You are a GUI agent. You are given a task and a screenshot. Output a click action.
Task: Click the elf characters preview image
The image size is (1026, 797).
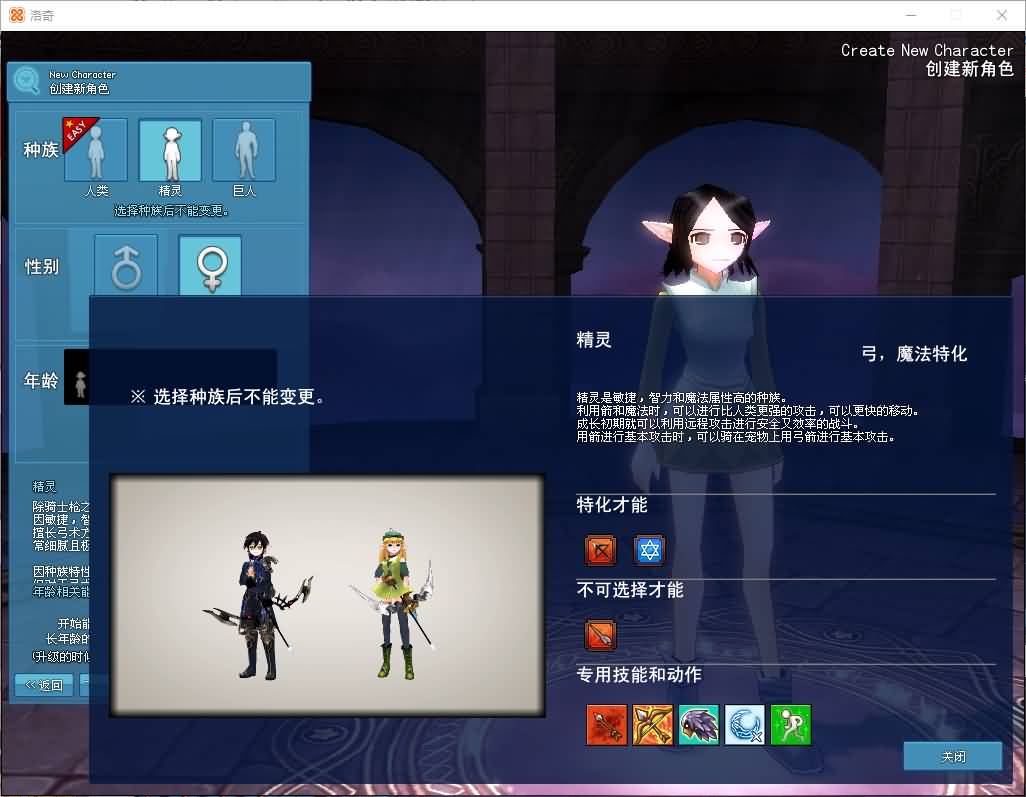[x=327, y=595]
